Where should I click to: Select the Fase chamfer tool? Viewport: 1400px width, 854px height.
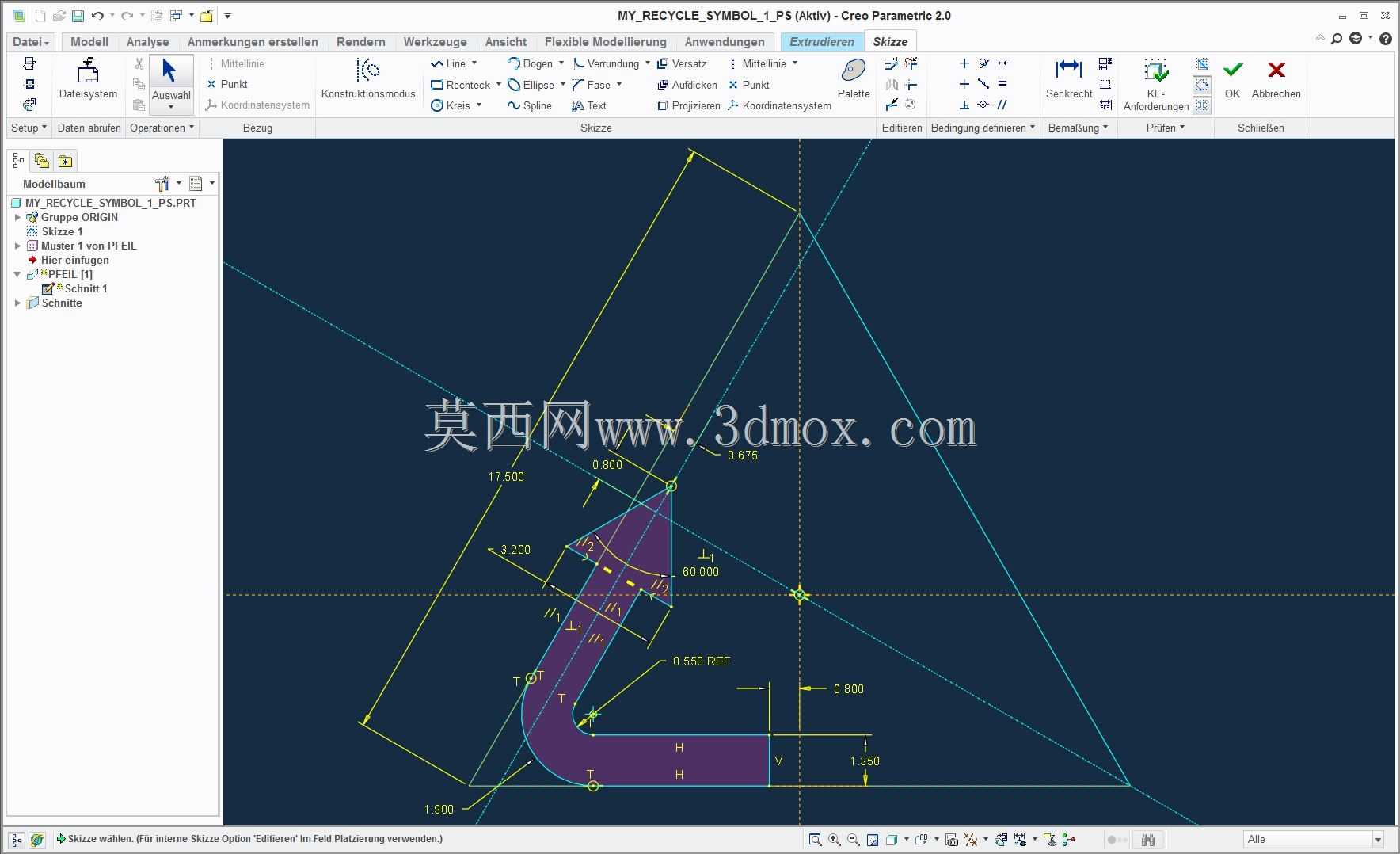tap(592, 85)
